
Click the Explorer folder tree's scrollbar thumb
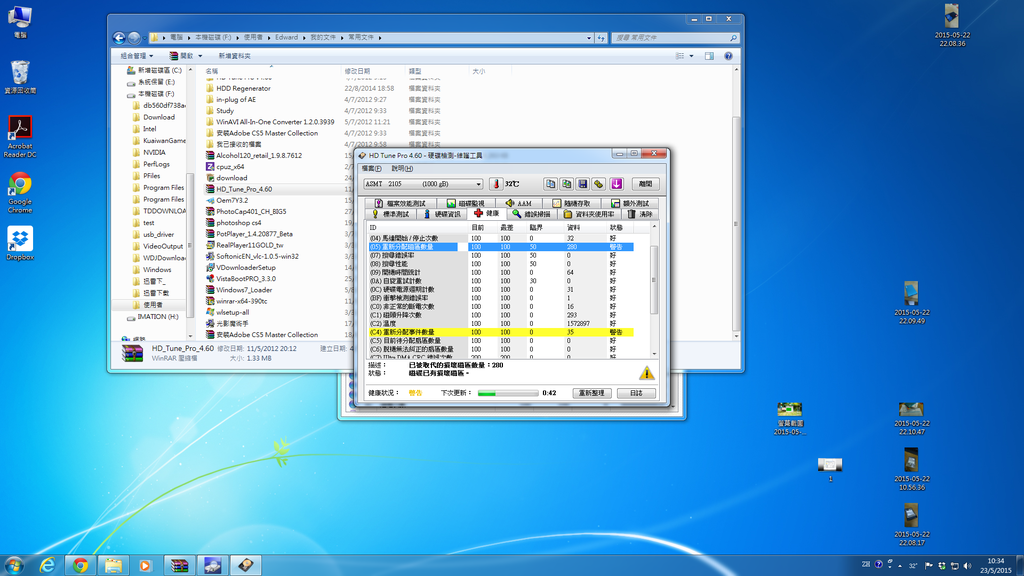(x=190, y=245)
